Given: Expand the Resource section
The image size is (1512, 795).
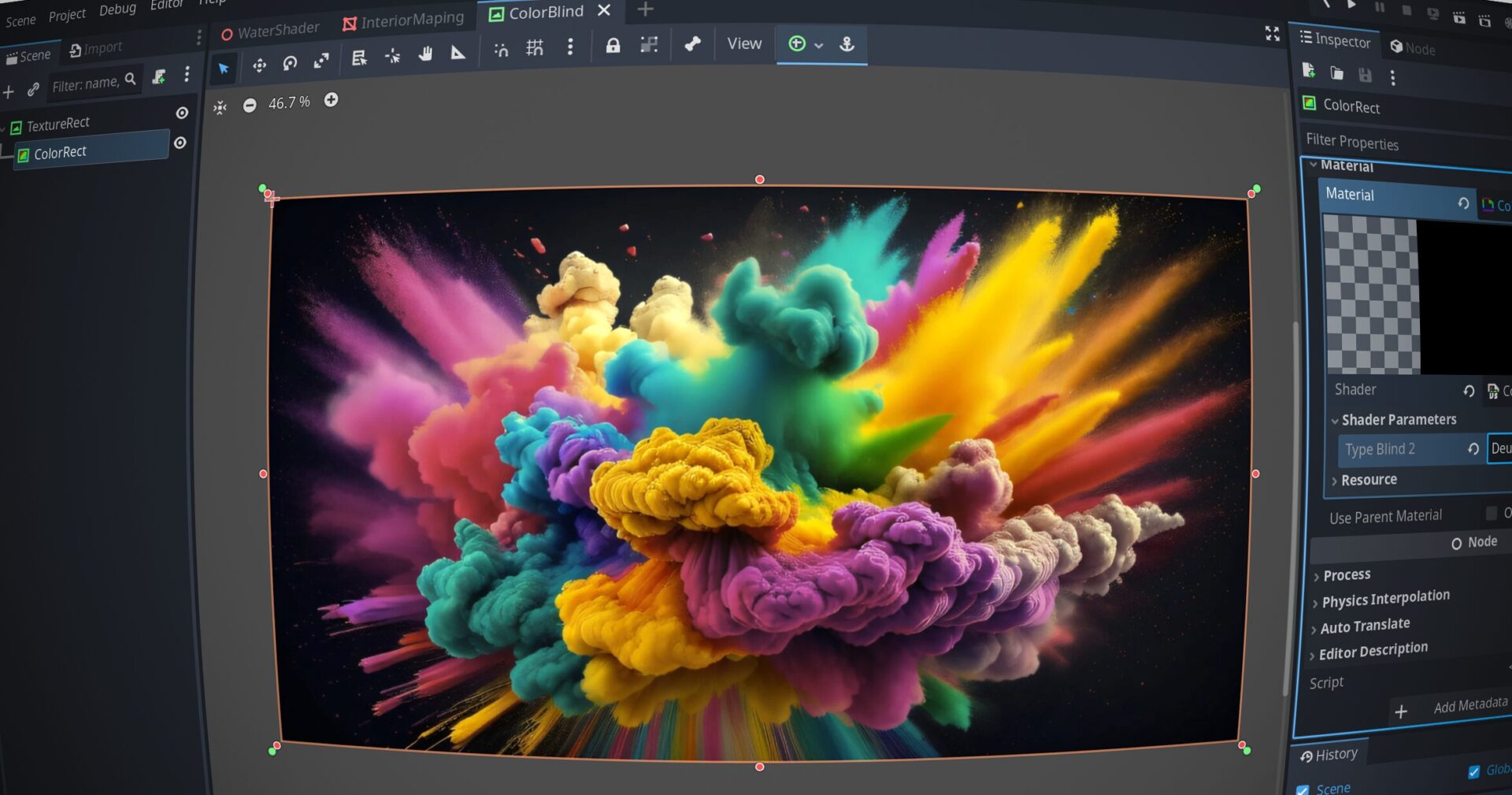Looking at the screenshot, I should (1334, 481).
